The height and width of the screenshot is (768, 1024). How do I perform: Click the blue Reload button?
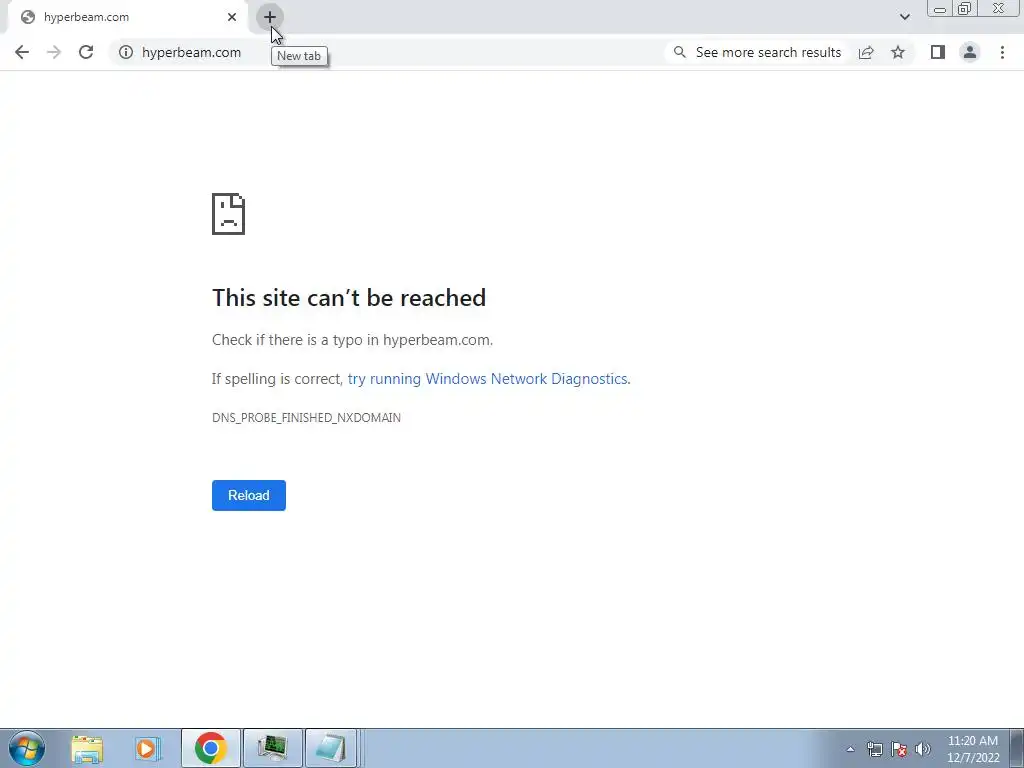tap(249, 495)
